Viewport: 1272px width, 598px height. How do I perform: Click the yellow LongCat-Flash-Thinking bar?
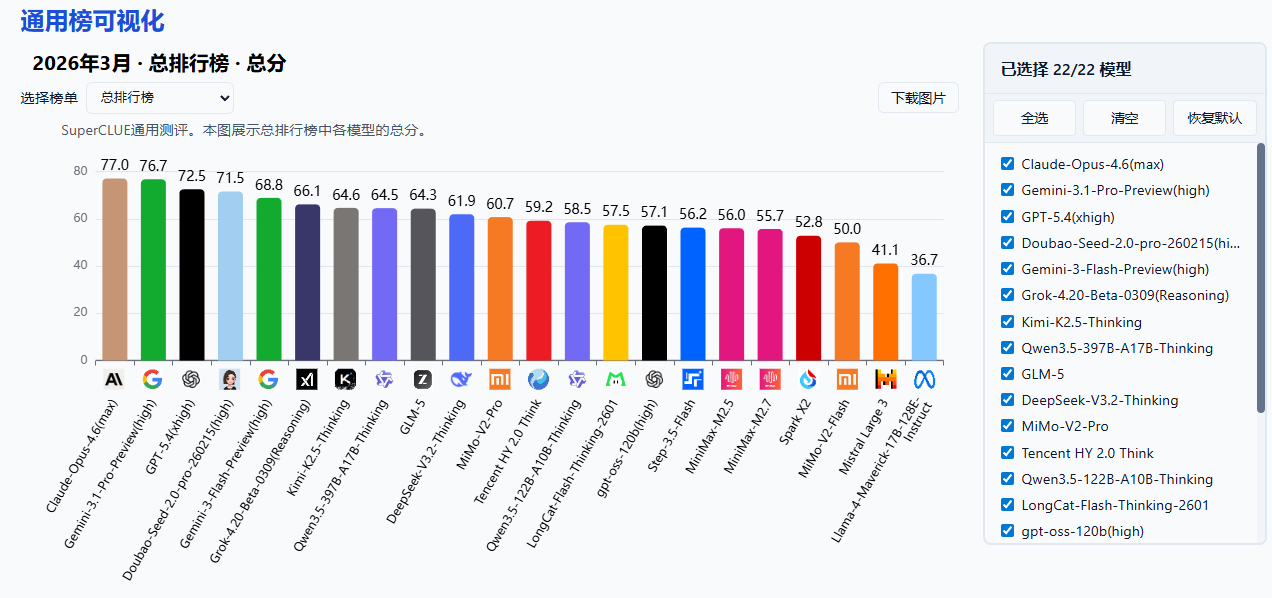615,292
